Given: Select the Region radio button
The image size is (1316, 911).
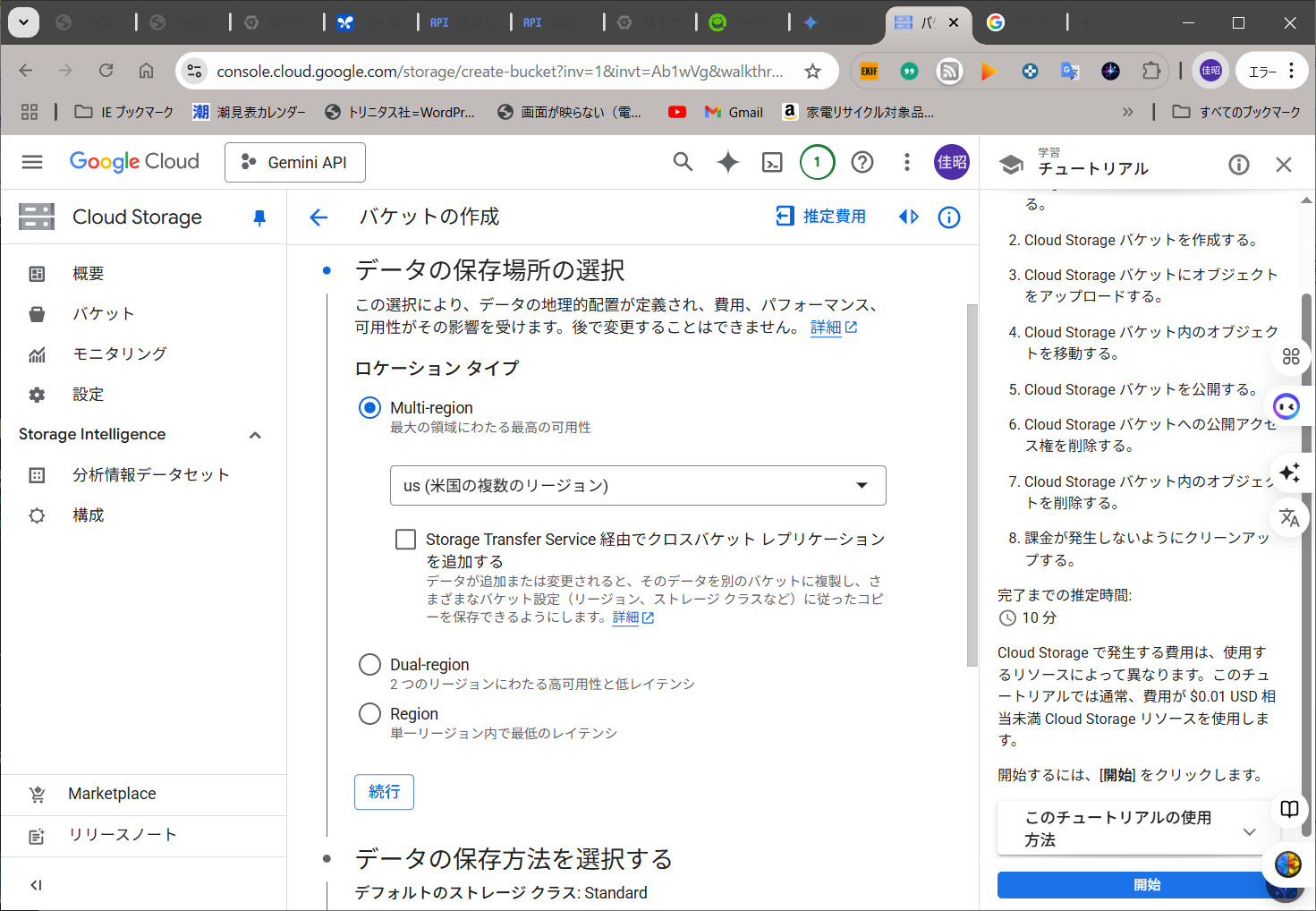Looking at the screenshot, I should tap(369, 714).
